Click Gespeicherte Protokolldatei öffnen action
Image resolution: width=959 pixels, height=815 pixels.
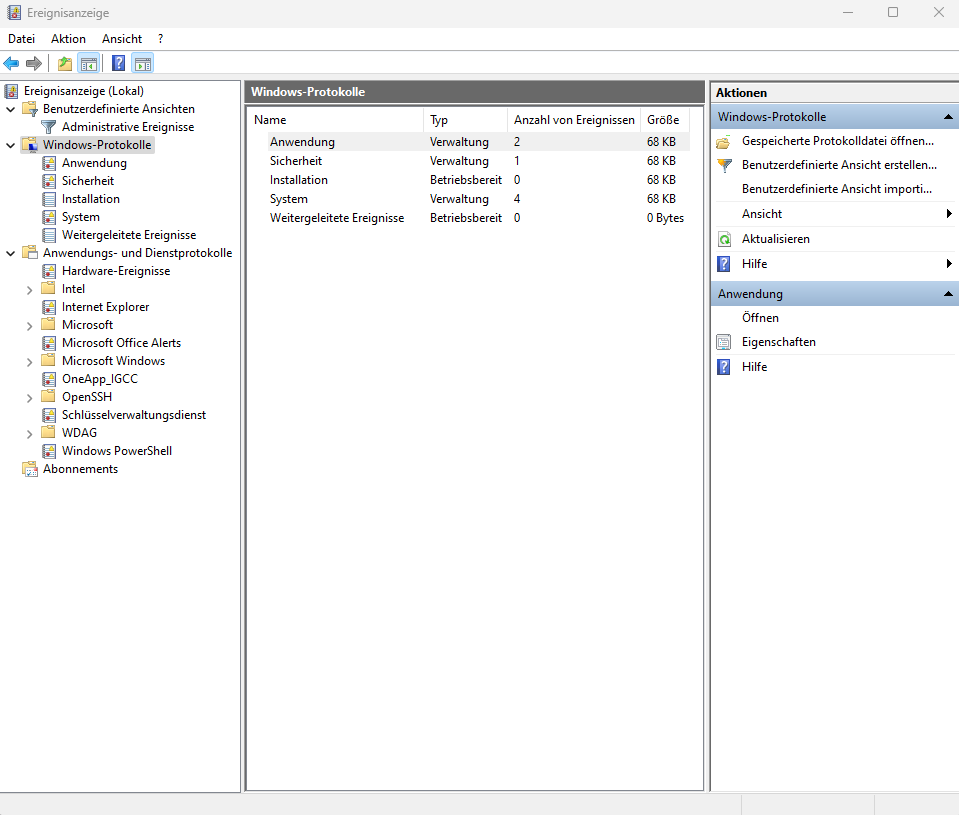tap(837, 141)
